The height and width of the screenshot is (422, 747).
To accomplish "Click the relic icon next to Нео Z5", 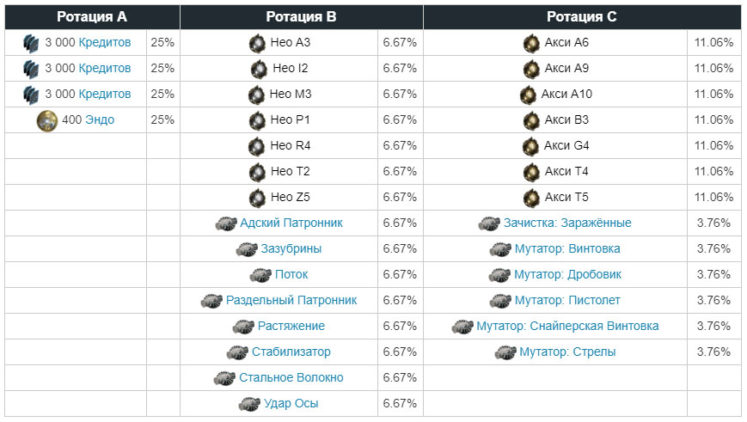I will 257,197.
